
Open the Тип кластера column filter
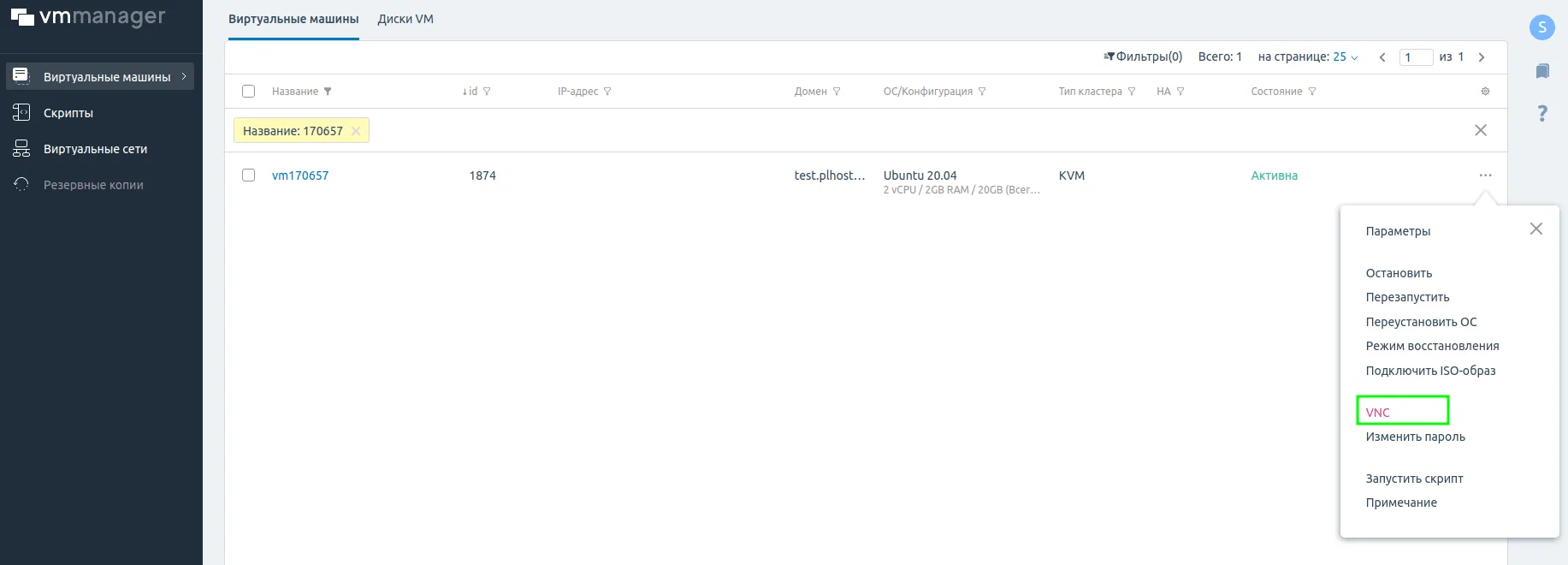pyautogui.click(x=1132, y=92)
